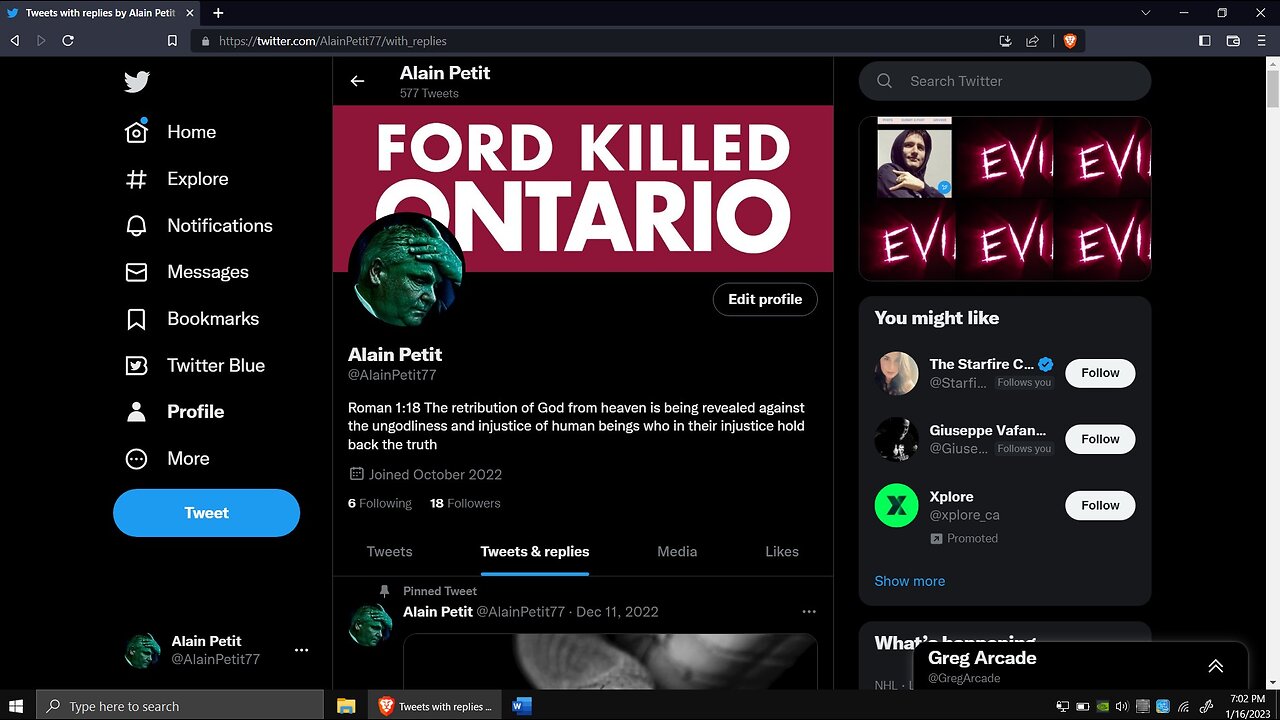Image resolution: width=1280 pixels, height=720 pixels.
Task: Click the blue Tweet button
Action: pos(206,513)
